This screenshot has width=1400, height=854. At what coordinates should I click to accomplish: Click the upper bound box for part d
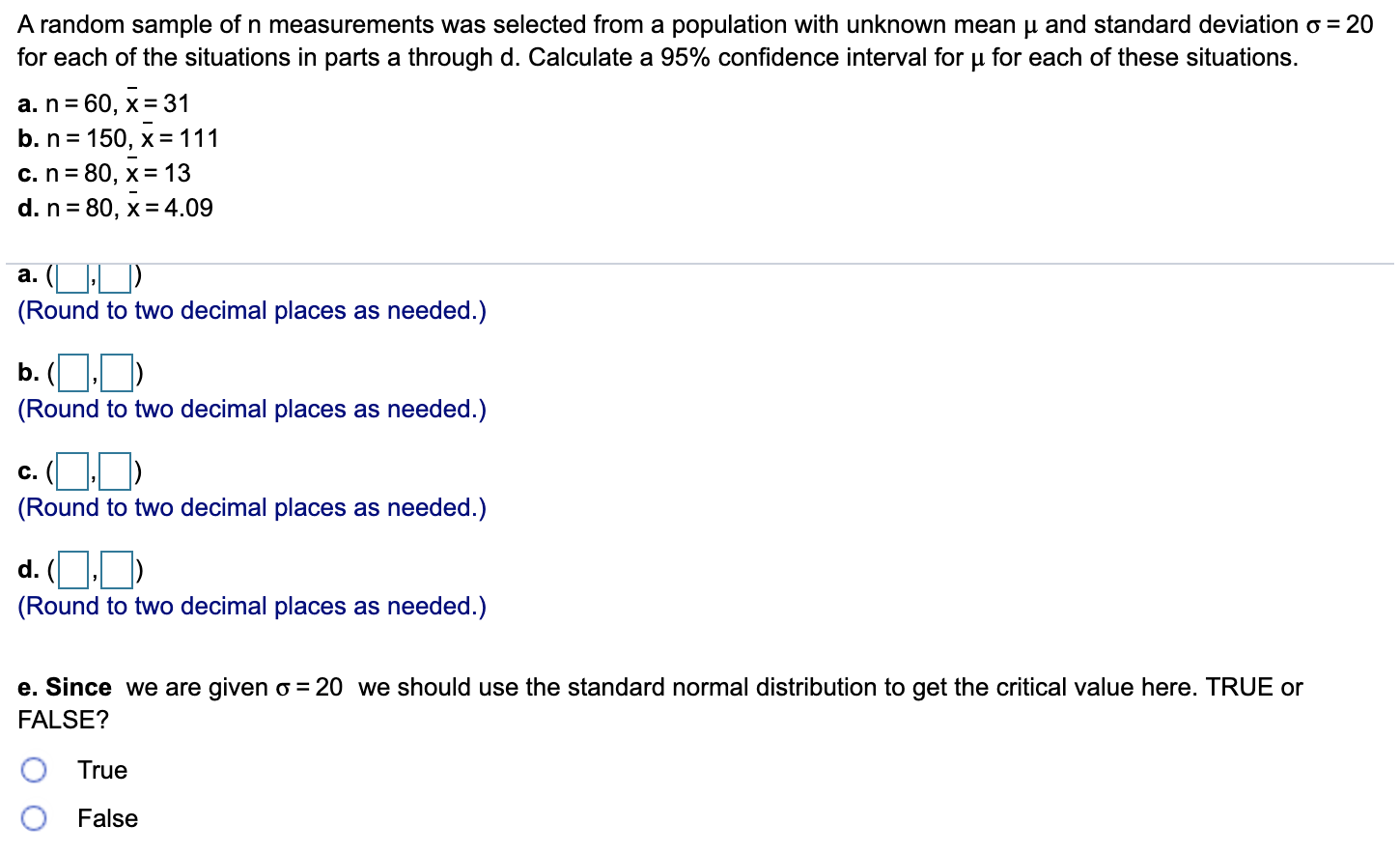tap(115, 569)
